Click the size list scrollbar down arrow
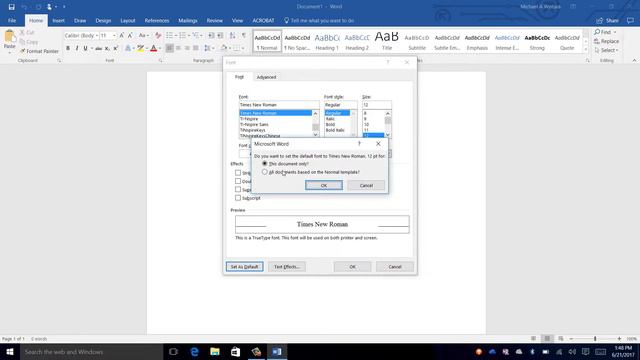640x360 pixels. click(x=388, y=135)
